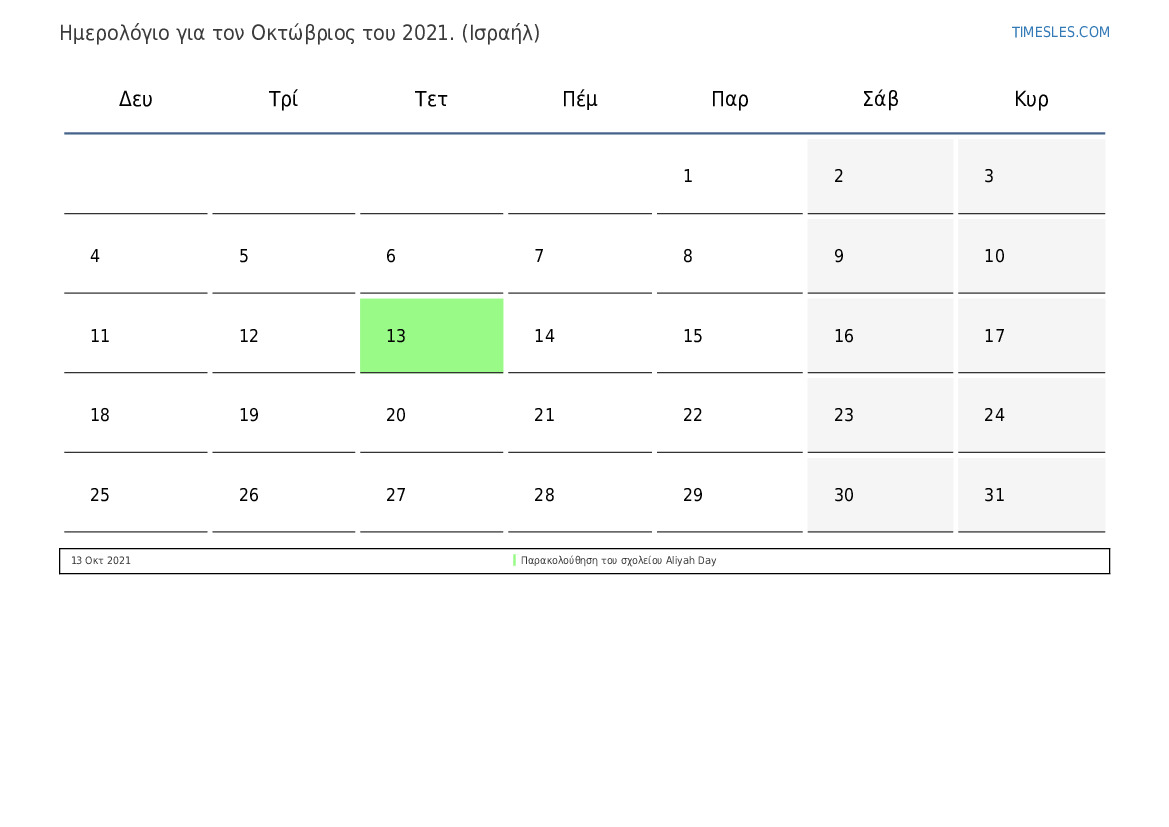Open the TIMESLES.COM link

click(x=1060, y=32)
